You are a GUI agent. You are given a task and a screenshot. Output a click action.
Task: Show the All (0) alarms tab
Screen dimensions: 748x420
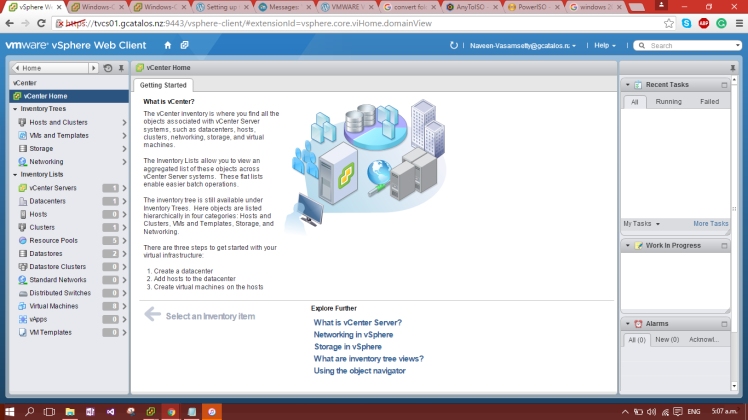[x=637, y=340]
